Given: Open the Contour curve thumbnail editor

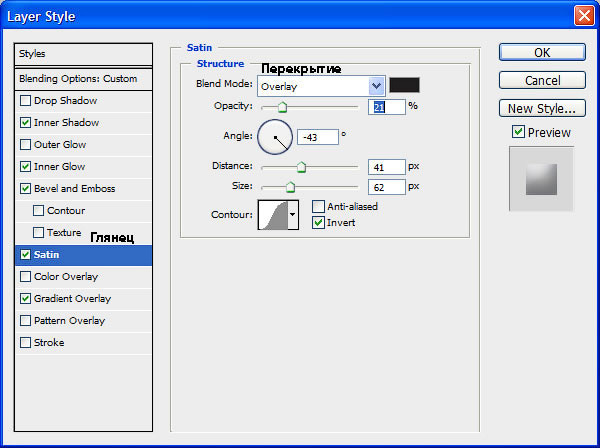Looking at the screenshot, I should pyautogui.click(x=273, y=215).
